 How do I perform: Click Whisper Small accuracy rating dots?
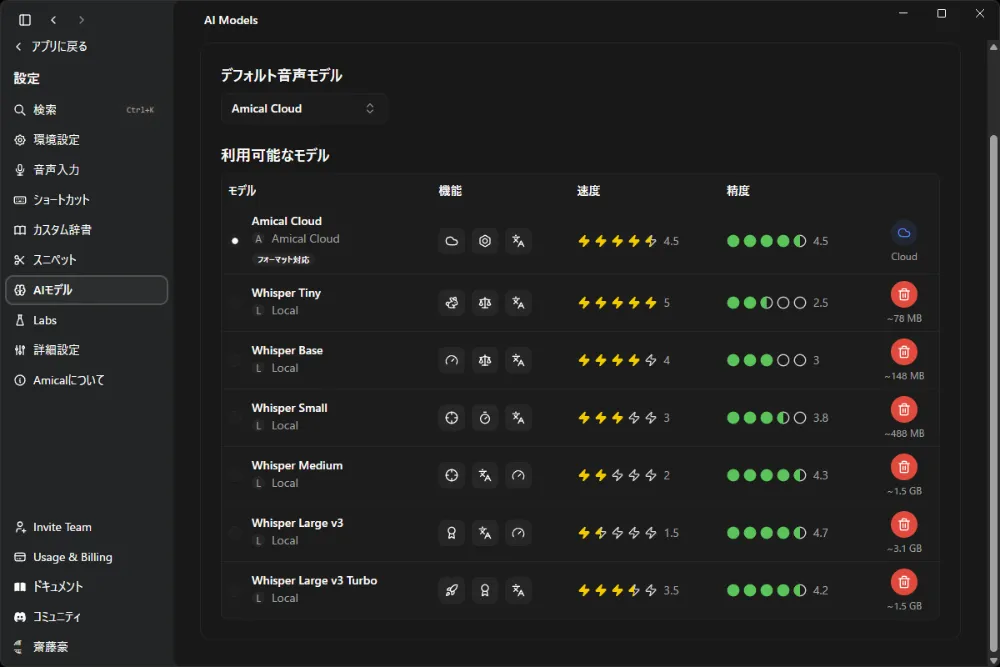click(767, 418)
